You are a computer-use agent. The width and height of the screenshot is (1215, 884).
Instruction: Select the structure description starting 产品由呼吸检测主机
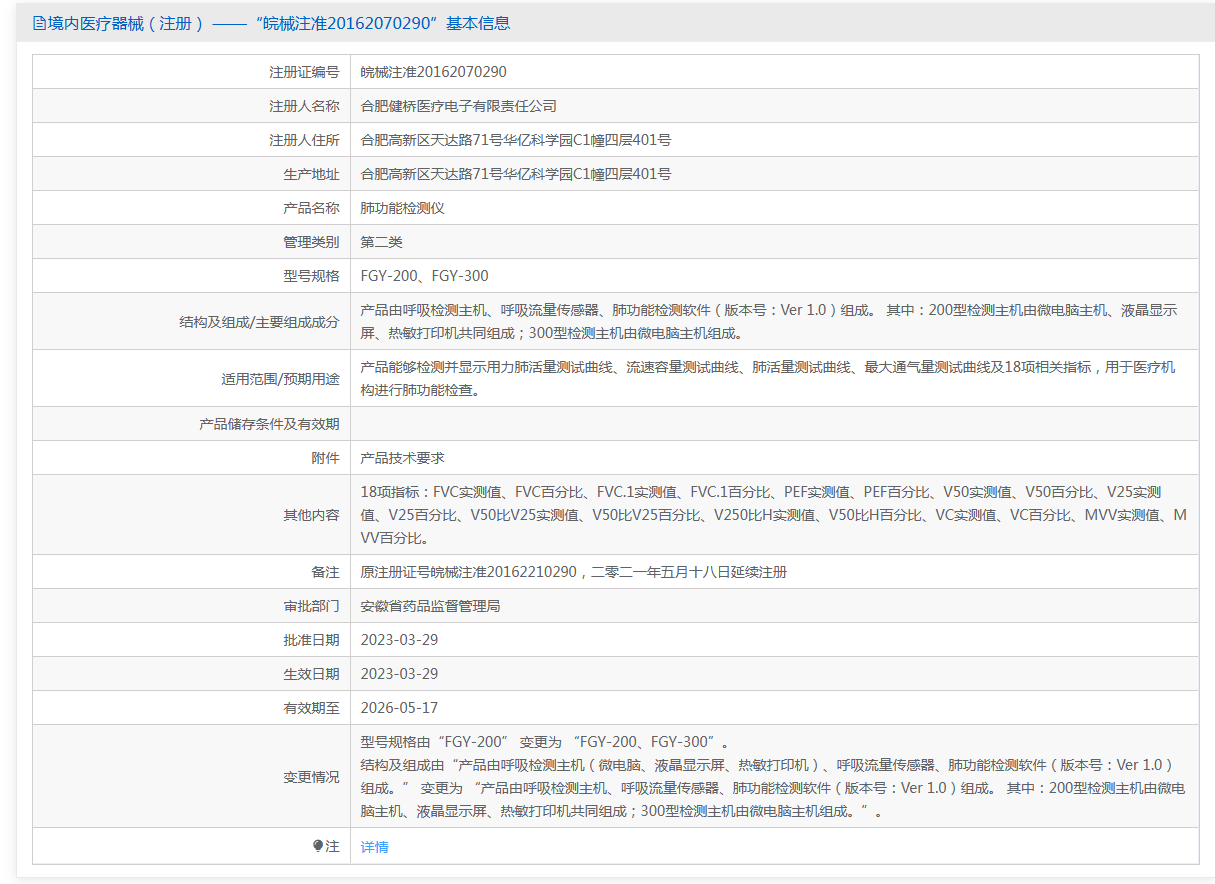[769, 321]
